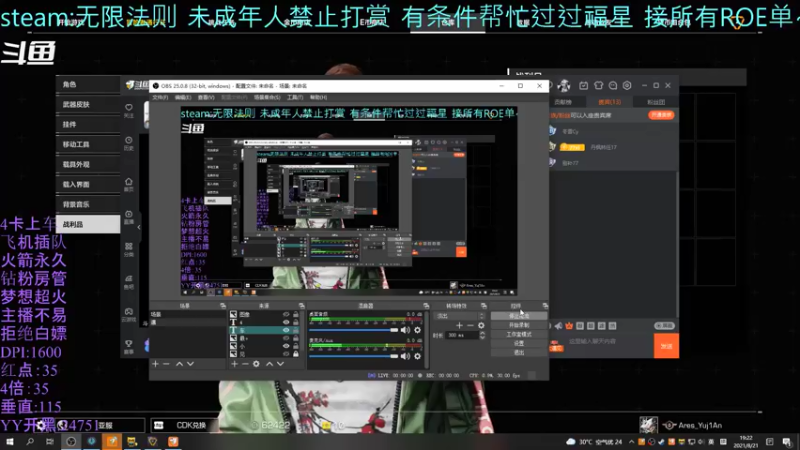
Task: Click 退出 button in OBS controls
Action: [x=519, y=353]
